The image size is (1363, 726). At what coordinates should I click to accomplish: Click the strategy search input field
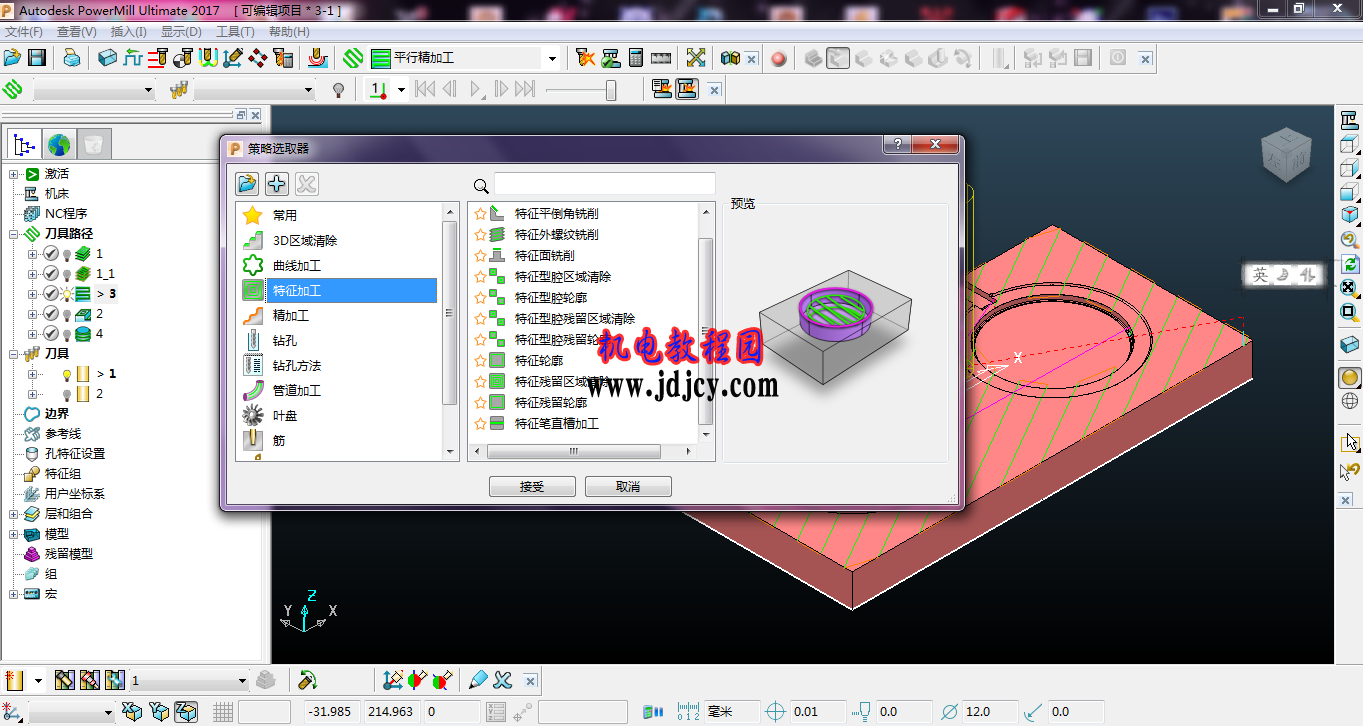[x=605, y=184]
